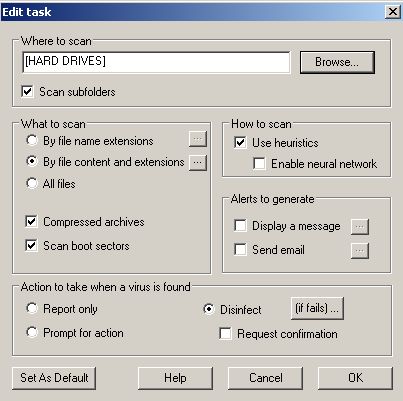The width and height of the screenshot is (403, 401).
Task: Open settings for Send email alert
Action: click(x=360, y=251)
